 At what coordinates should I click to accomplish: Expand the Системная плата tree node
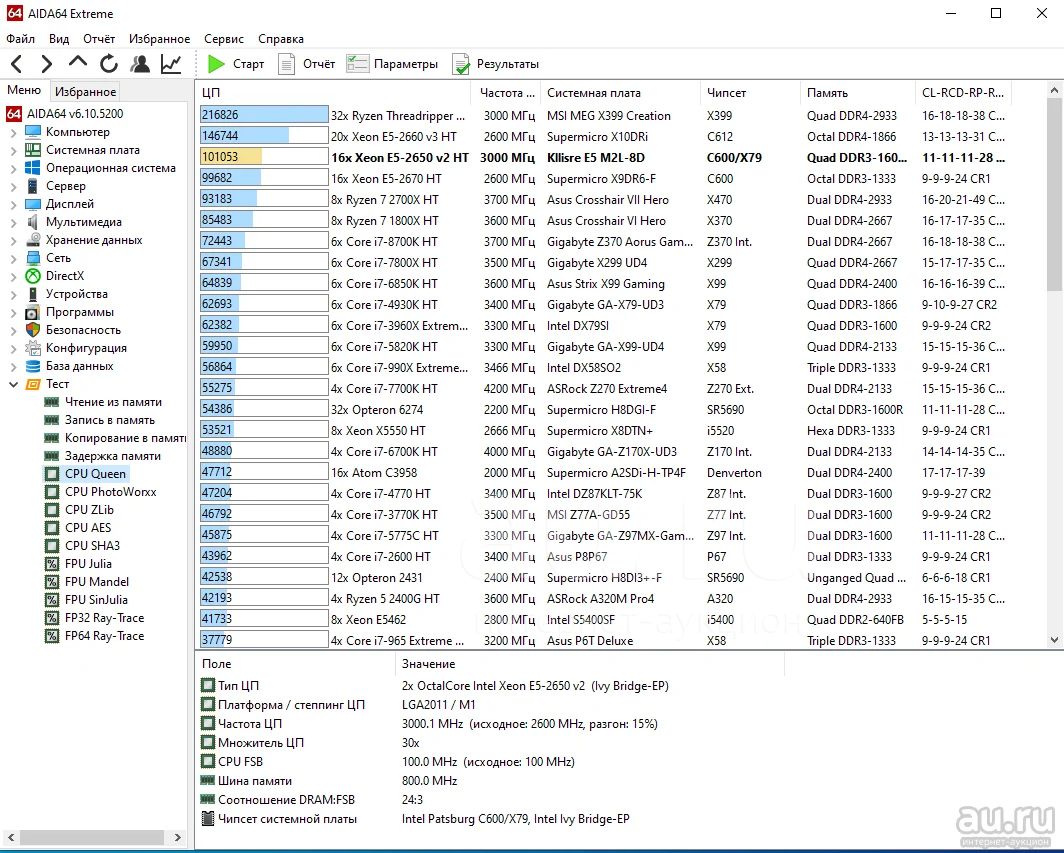pos(14,150)
